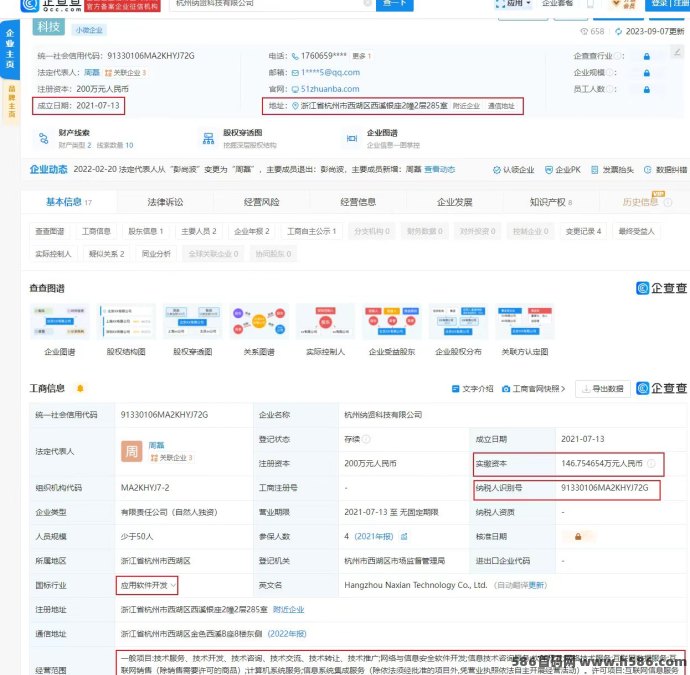690x675 pixels.
Task: Jump to the 股东信息 1 section
Action: click(146, 231)
